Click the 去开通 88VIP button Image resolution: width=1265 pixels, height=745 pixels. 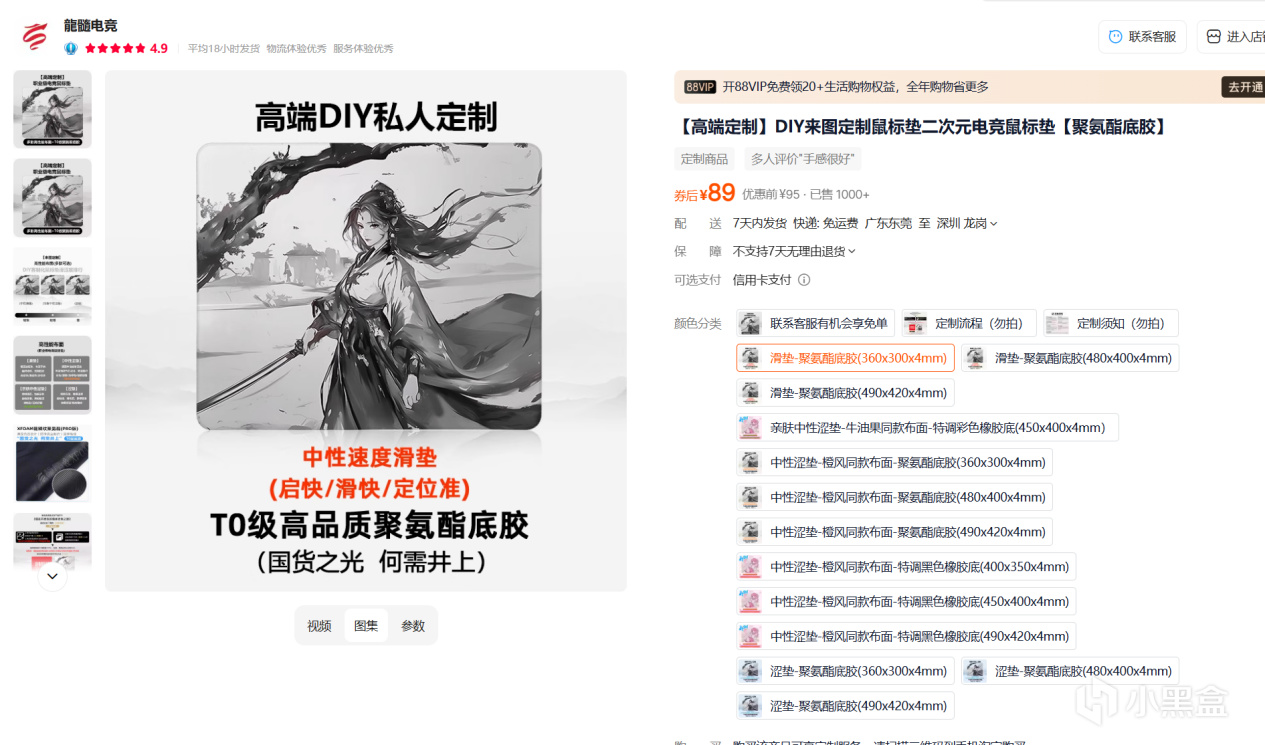pyautogui.click(x=1244, y=87)
